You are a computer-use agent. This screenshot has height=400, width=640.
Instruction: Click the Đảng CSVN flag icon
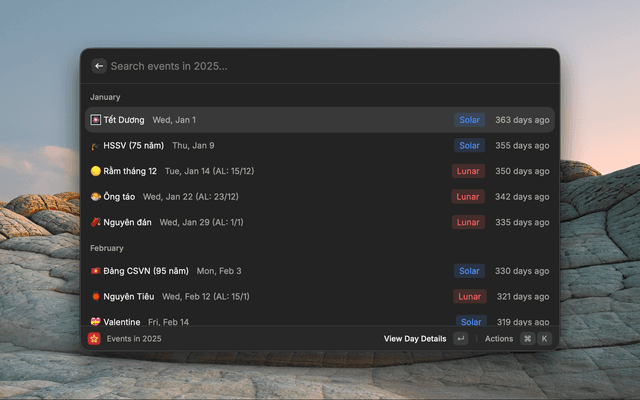pyautogui.click(x=95, y=271)
